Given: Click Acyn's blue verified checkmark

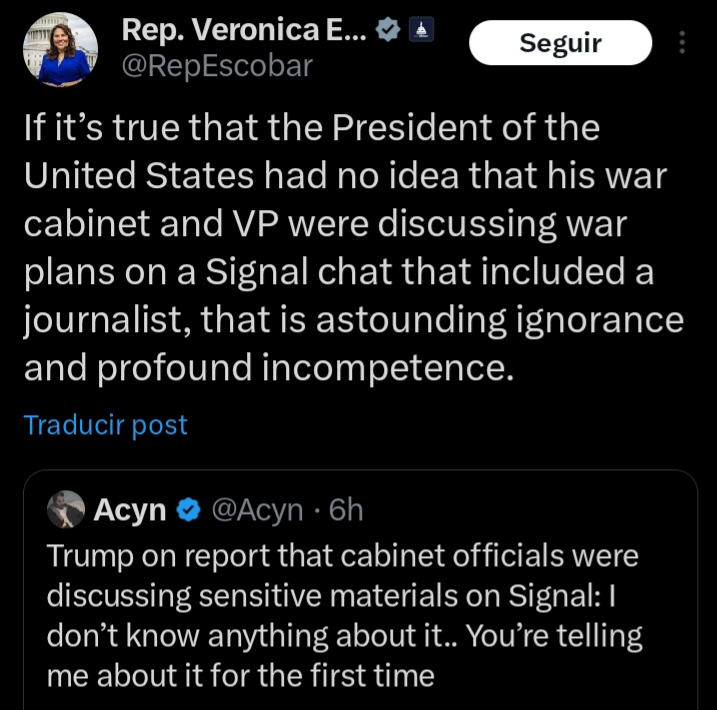Looking at the screenshot, I should coord(187,511).
